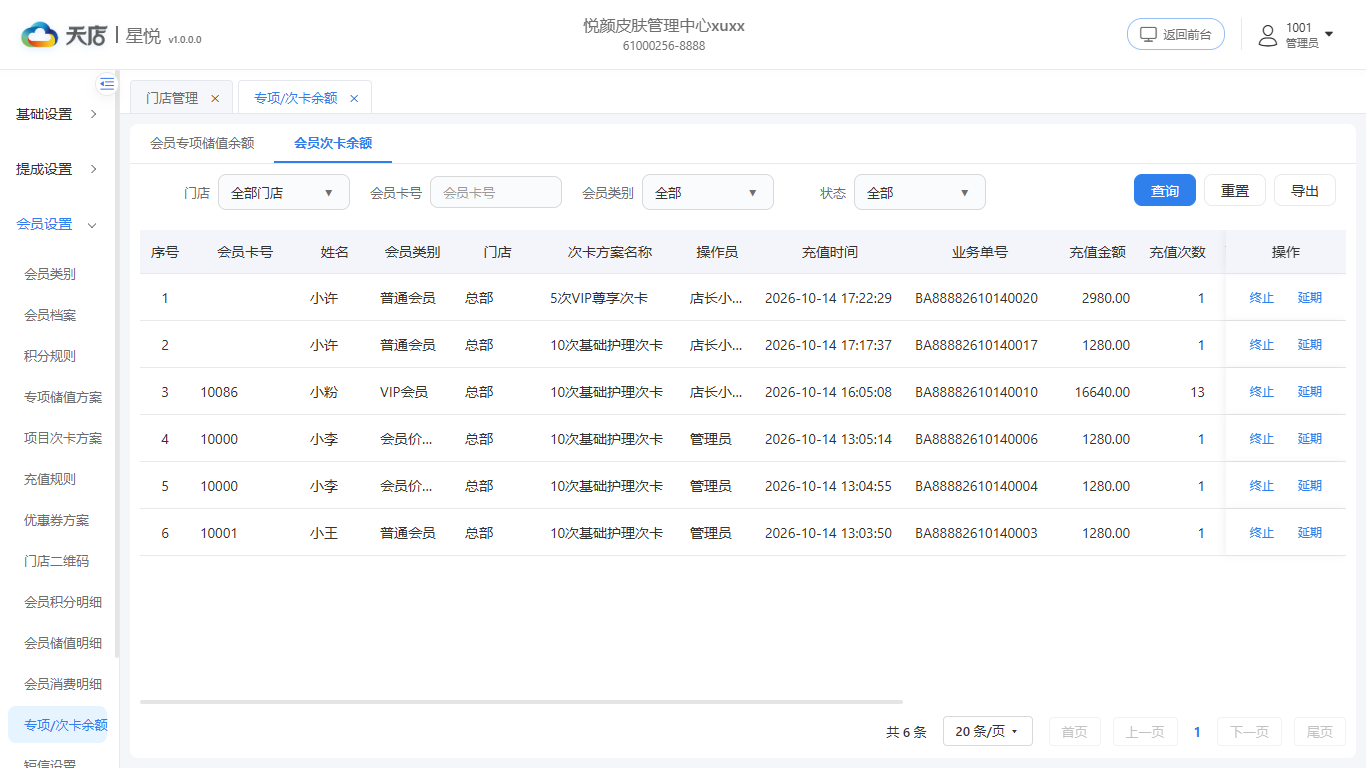Open 会员消费明细 in the sidebar

(x=63, y=684)
